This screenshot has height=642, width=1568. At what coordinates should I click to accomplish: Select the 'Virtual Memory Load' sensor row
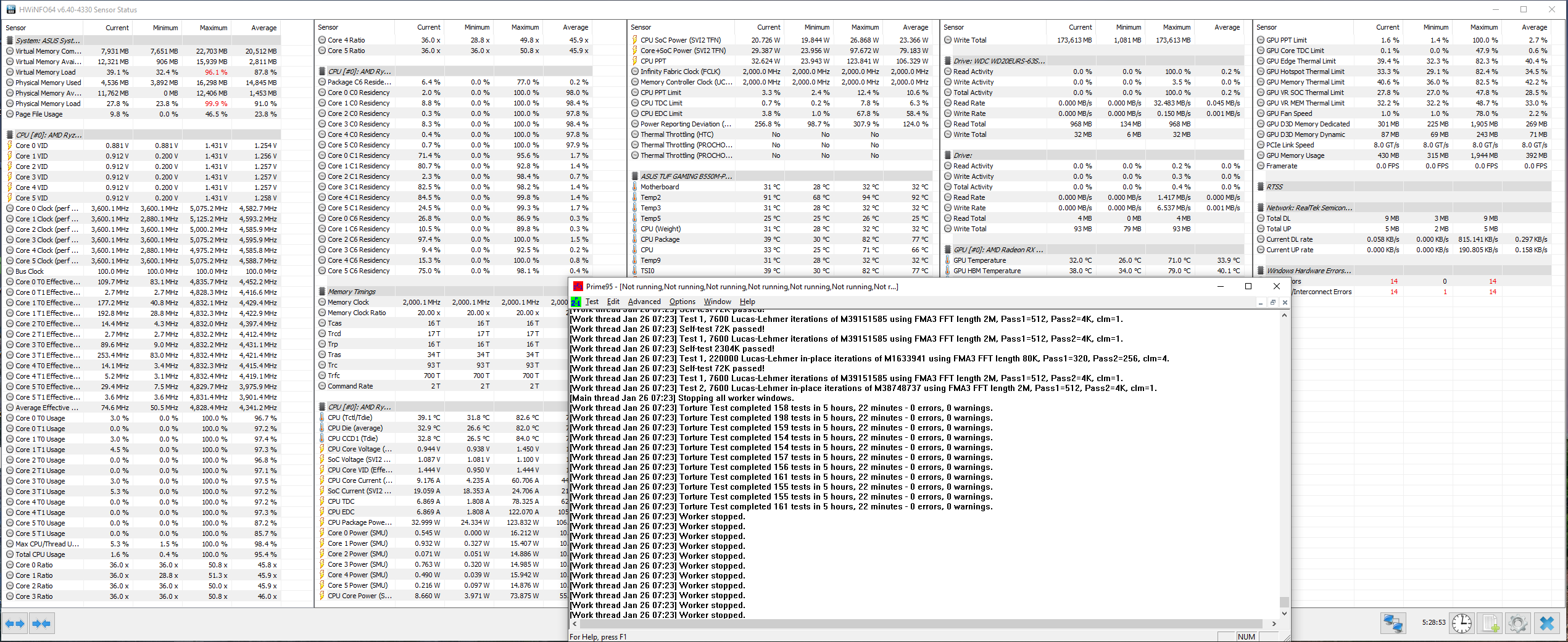(143, 72)
